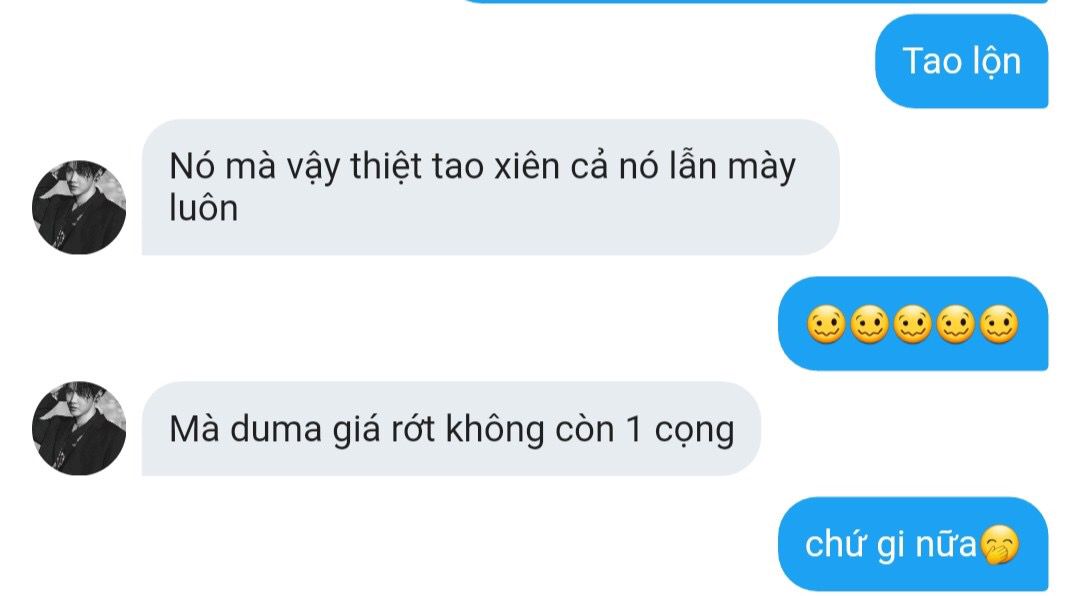The width and height of the screenshot is (1080, 596).
Task: Click the received message starting 'Nó mà vậy thiệt'
Action: pyautogui.click(x=490, y=187)
